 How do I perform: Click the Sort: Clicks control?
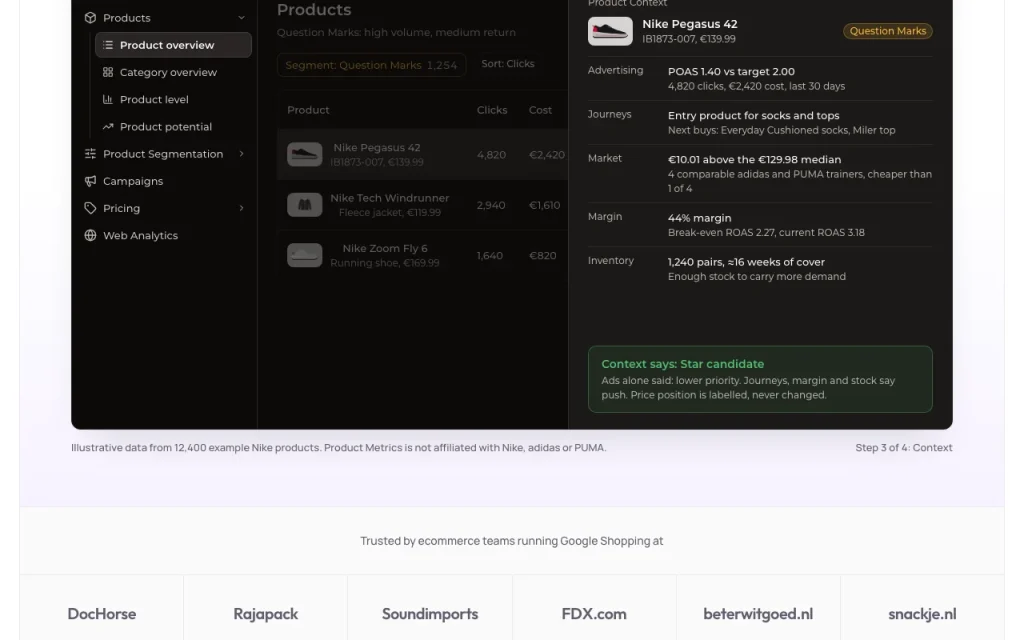point(507,64)
